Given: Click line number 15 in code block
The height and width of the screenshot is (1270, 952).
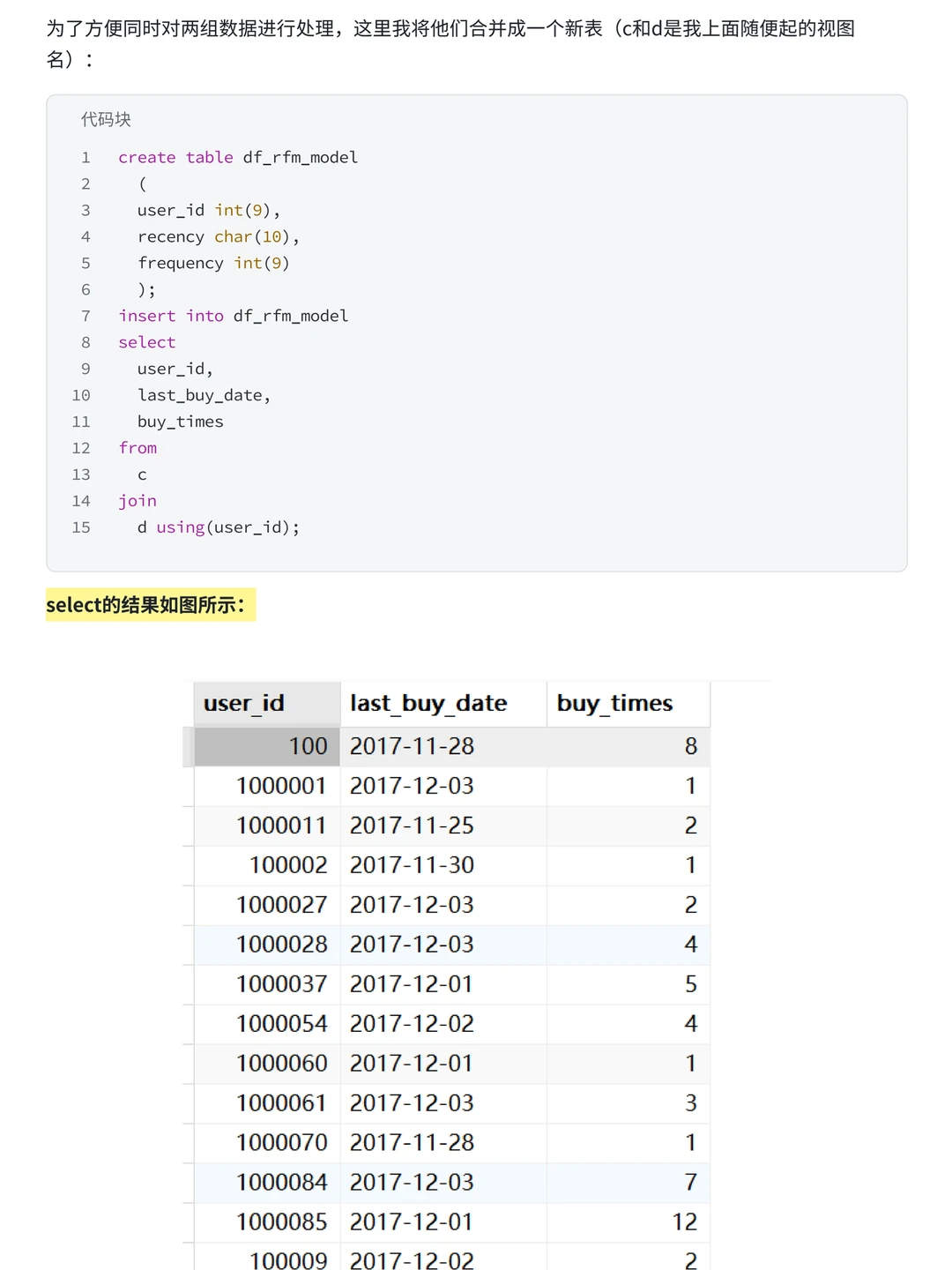Looking at the screenshot, I should pyautogui.click(x=81, y=527).
